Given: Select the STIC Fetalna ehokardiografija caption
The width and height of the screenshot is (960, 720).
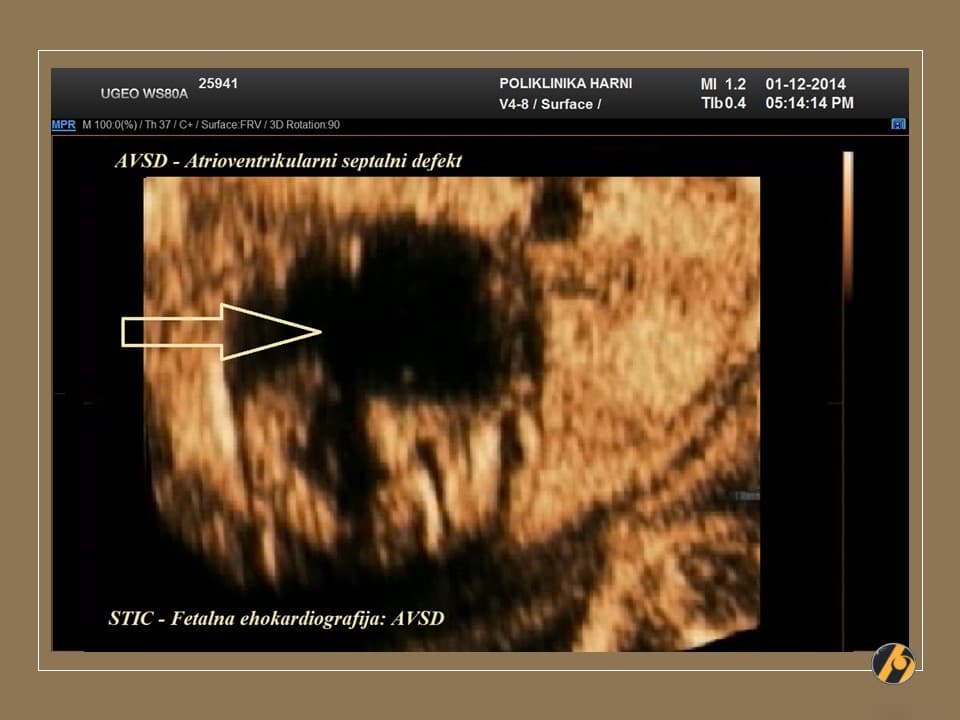Looking at the screenshot, I should [276, 618].
